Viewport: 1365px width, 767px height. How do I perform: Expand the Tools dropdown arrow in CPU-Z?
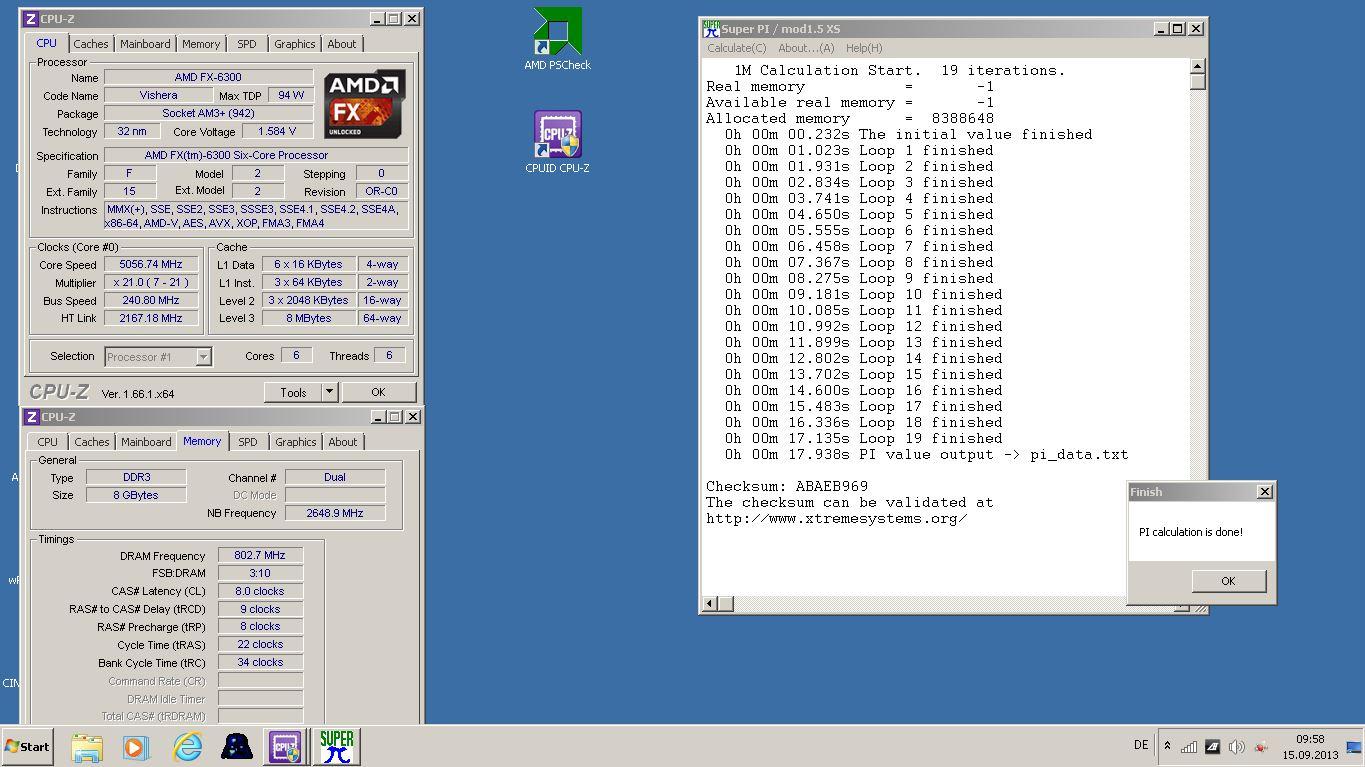tap(329, 392)
